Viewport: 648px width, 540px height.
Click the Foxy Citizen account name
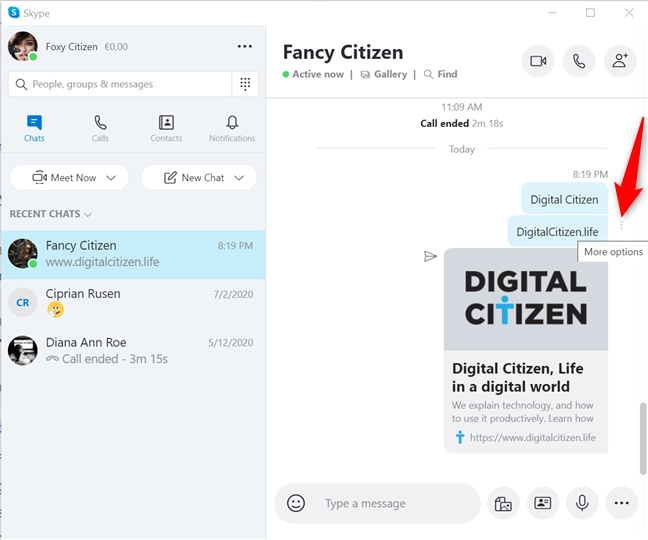[x=71, y=47]
